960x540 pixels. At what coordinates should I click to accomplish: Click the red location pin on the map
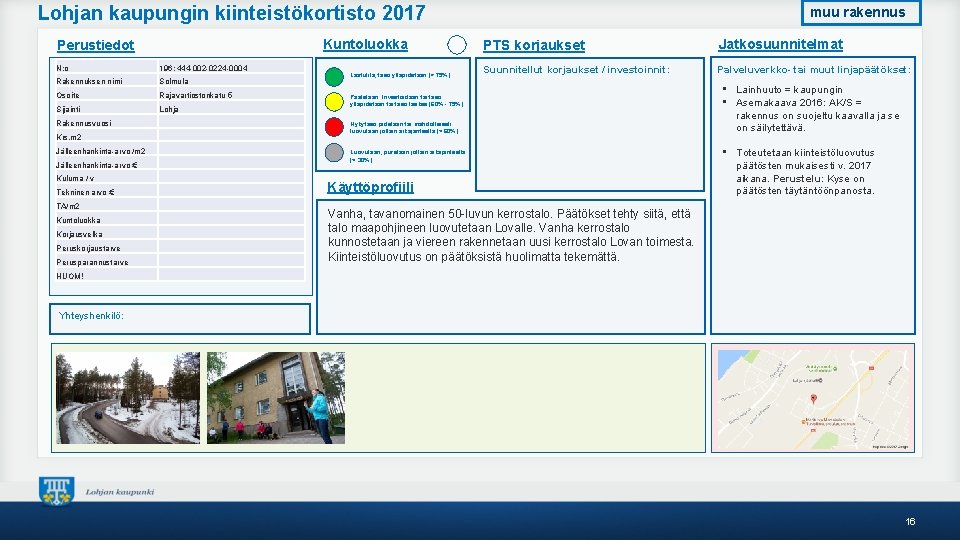[x=814, y=399]
